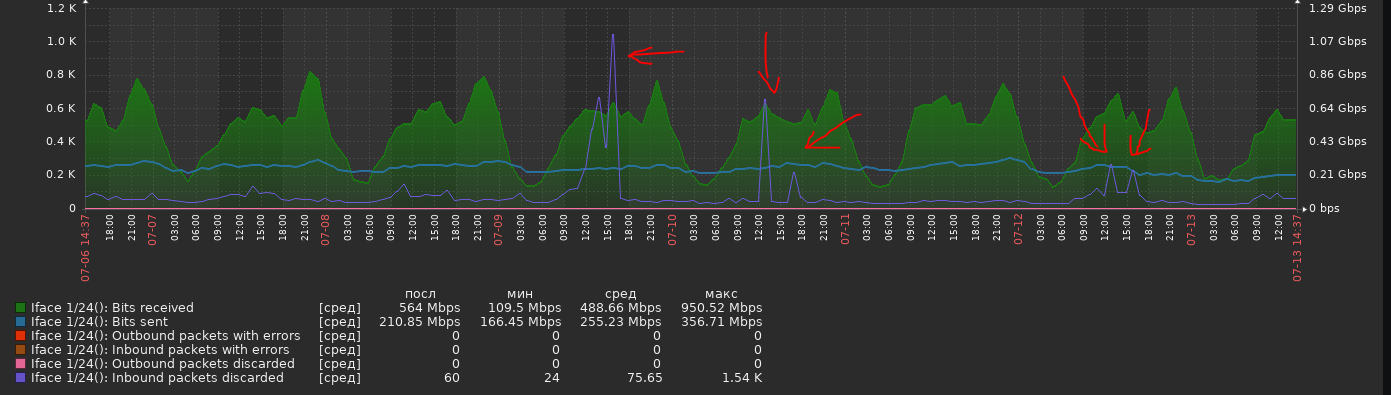Click the 07-06 14:37 start timestamp label
Screen dimensions: 1391x395
(x=86, y=247)
